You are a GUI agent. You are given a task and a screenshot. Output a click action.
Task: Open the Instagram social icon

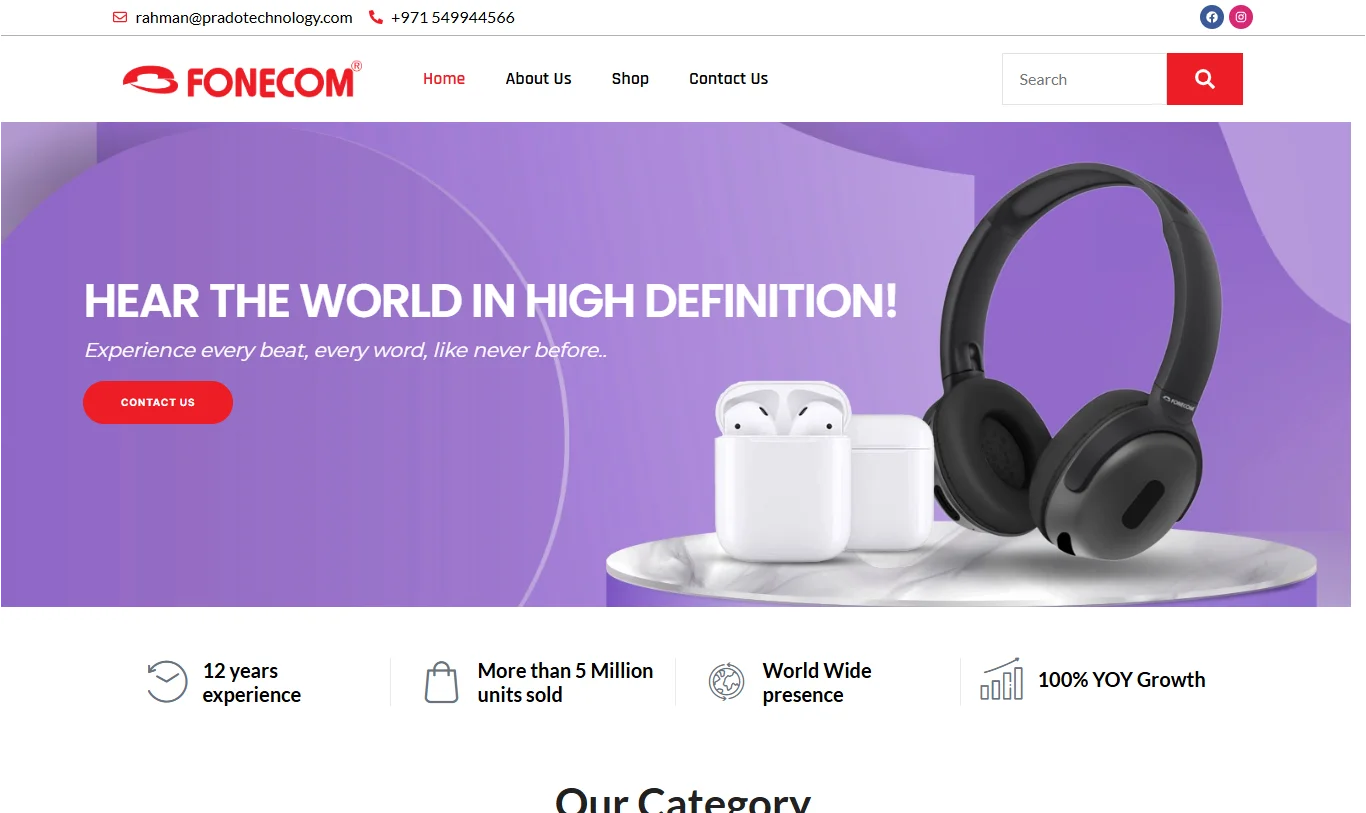pos(1241,17)
